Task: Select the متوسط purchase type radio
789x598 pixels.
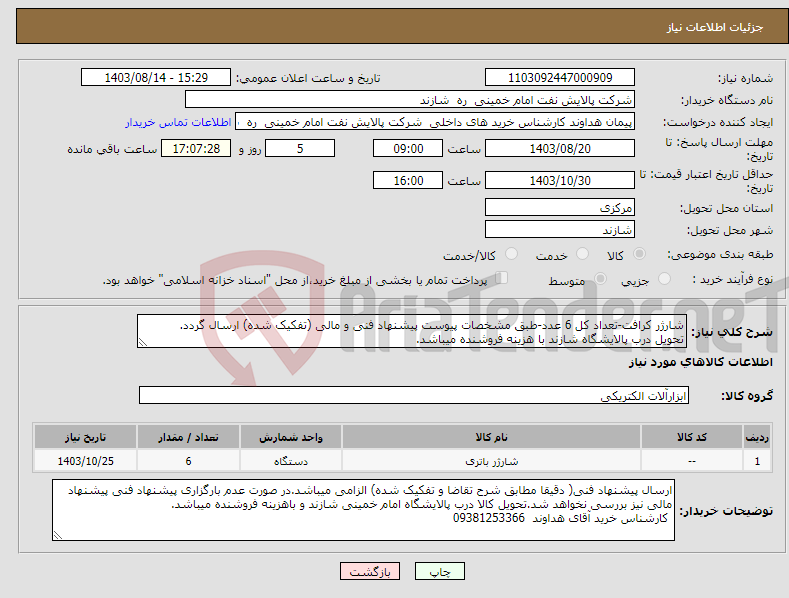Action: tap(600, 279)
